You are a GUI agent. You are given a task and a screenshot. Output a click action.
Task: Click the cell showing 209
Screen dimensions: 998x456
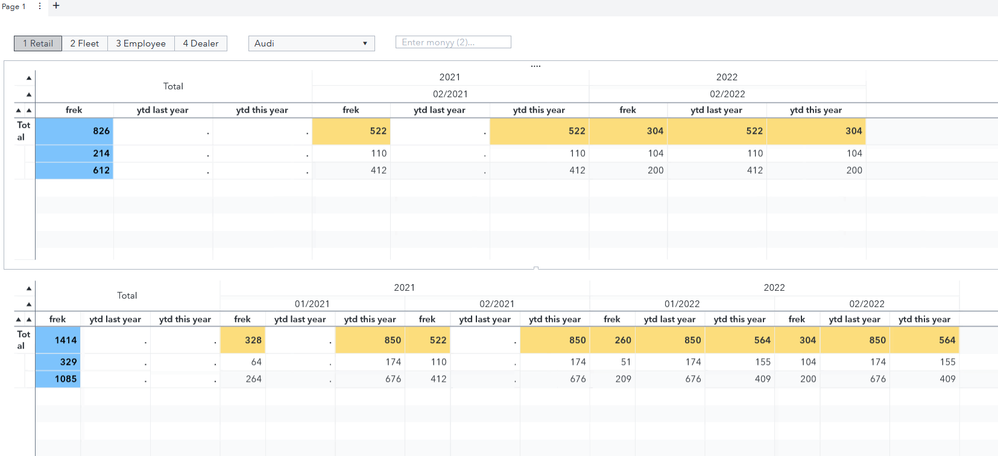[612, 380]
